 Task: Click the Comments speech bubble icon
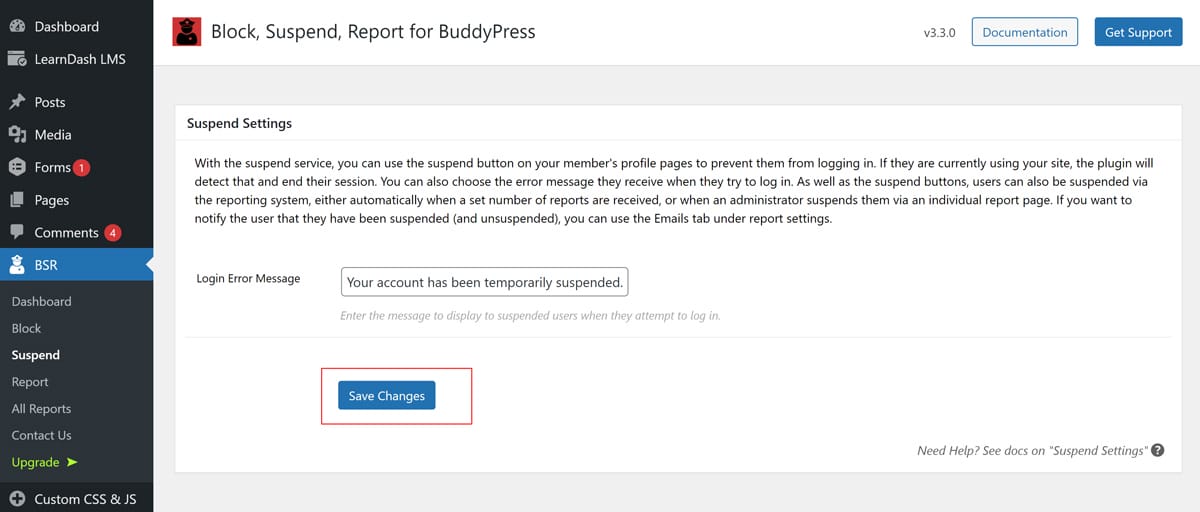17,232
